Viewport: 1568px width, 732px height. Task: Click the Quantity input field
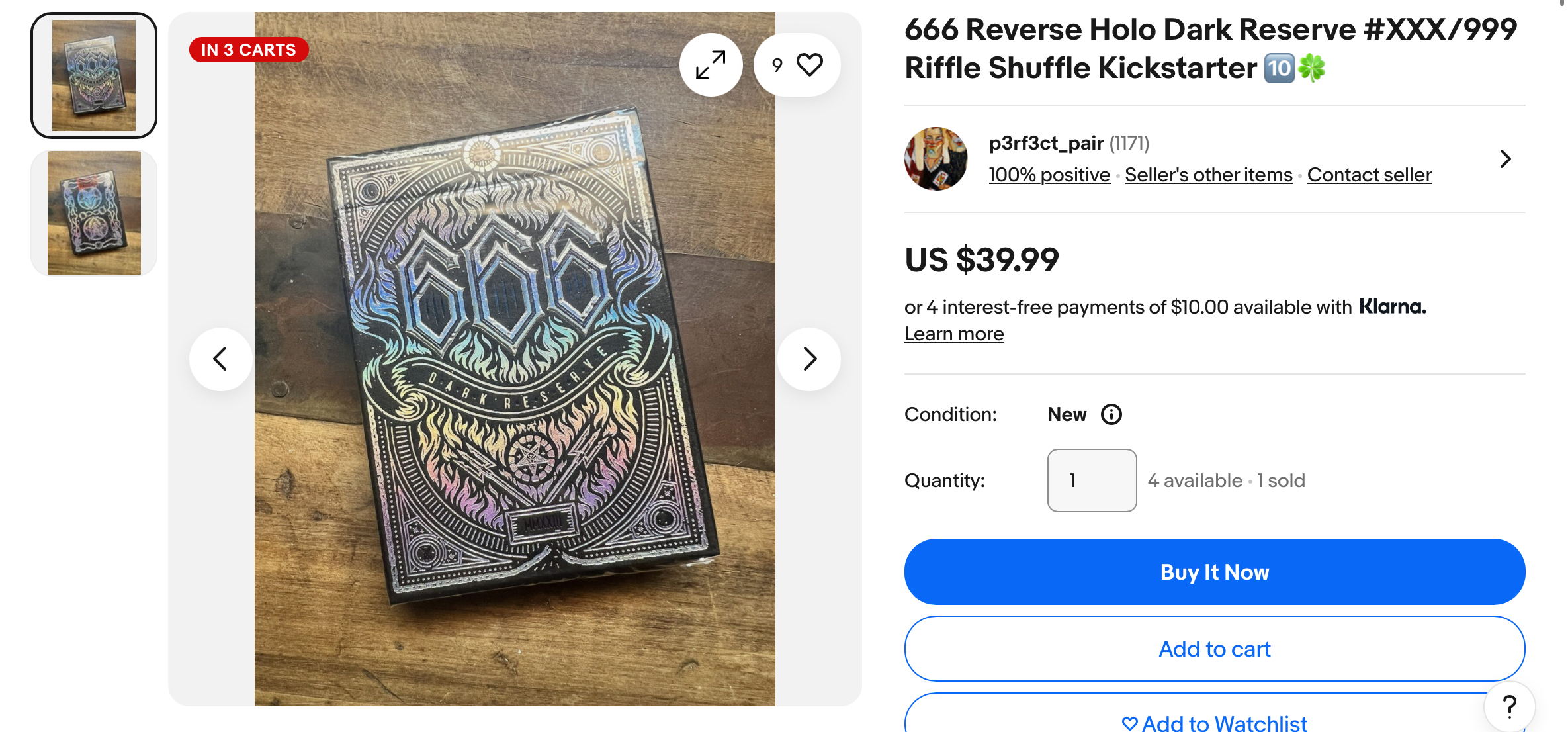[1092, 480]
